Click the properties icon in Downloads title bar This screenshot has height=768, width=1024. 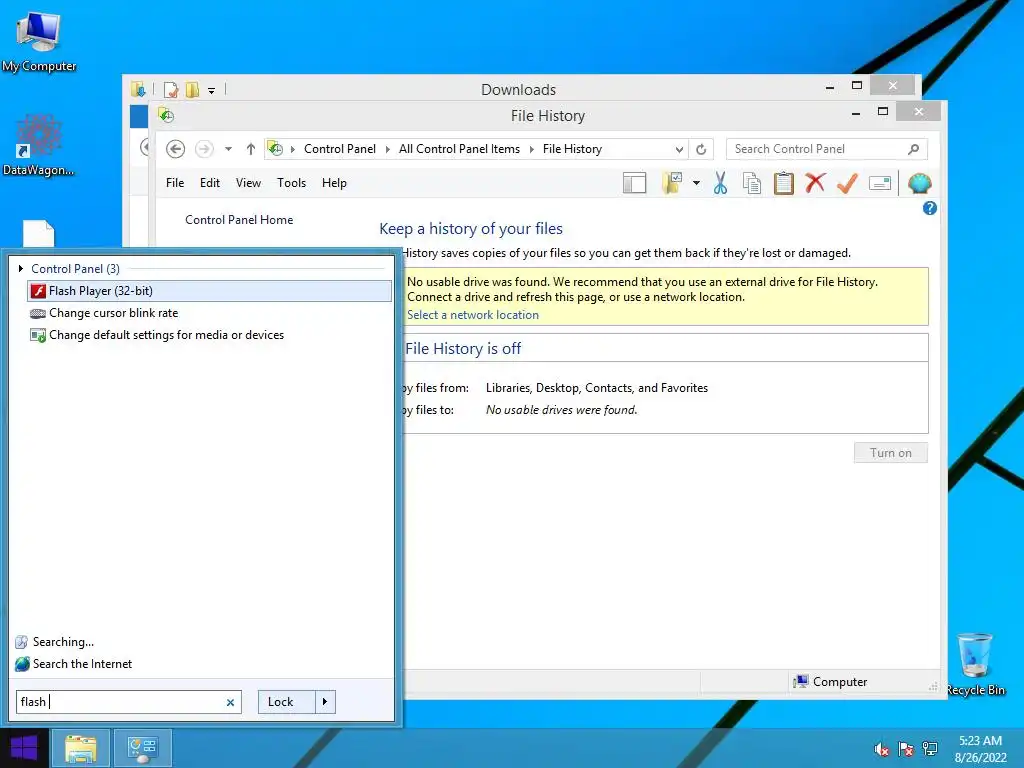(x=170, y=89)
